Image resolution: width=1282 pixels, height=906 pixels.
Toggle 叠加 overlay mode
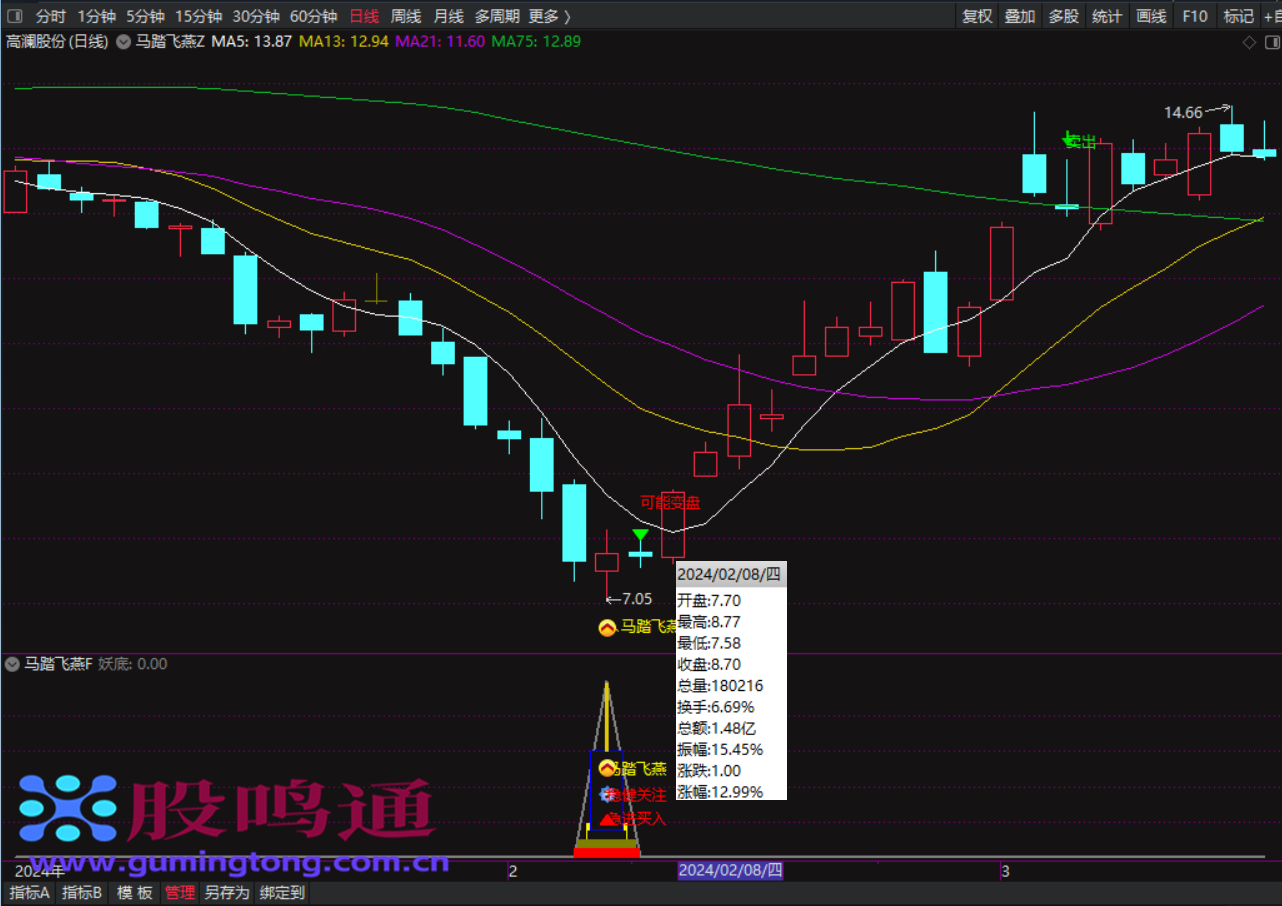point(1019,16)
